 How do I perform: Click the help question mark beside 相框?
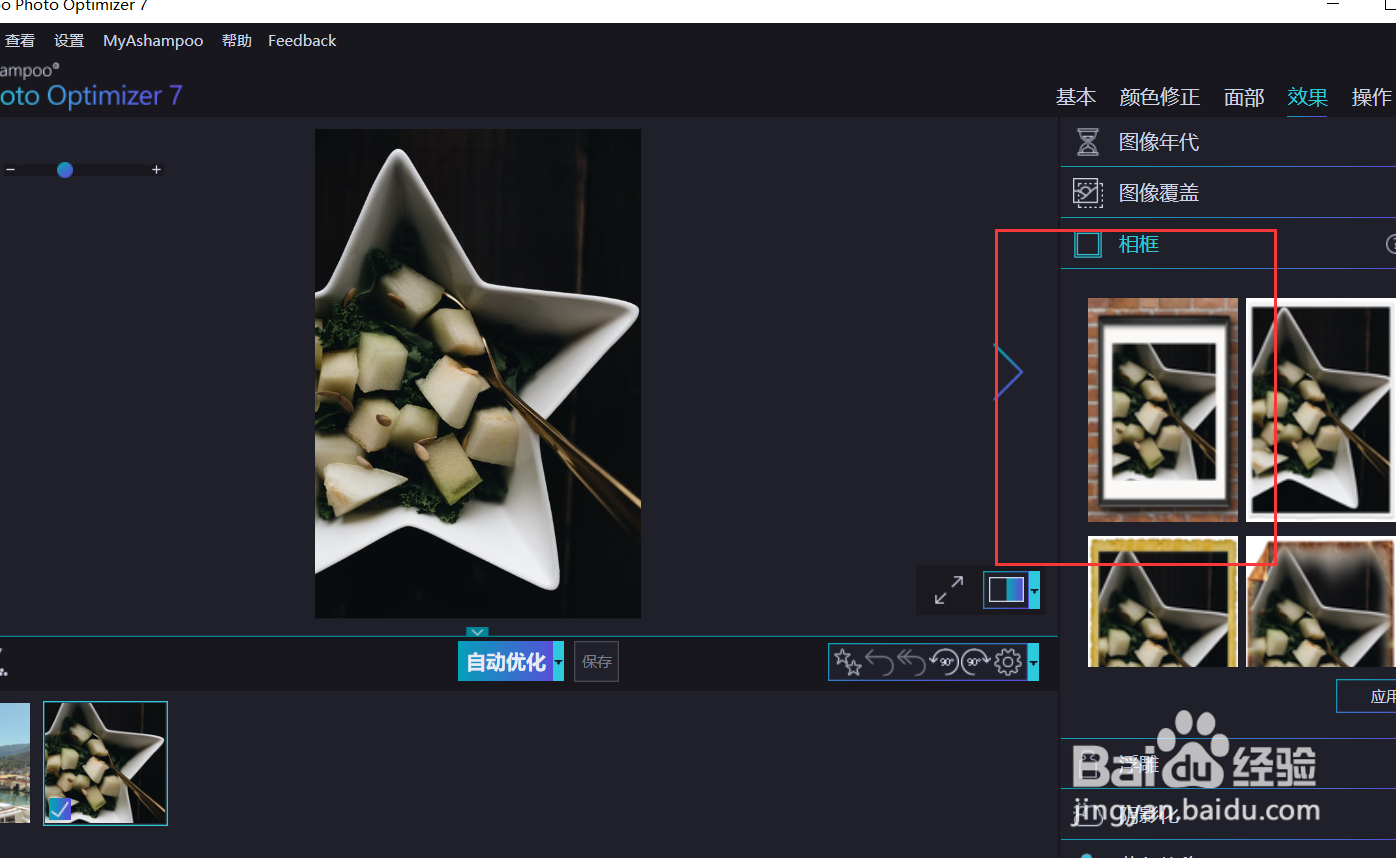[1391, 244]
